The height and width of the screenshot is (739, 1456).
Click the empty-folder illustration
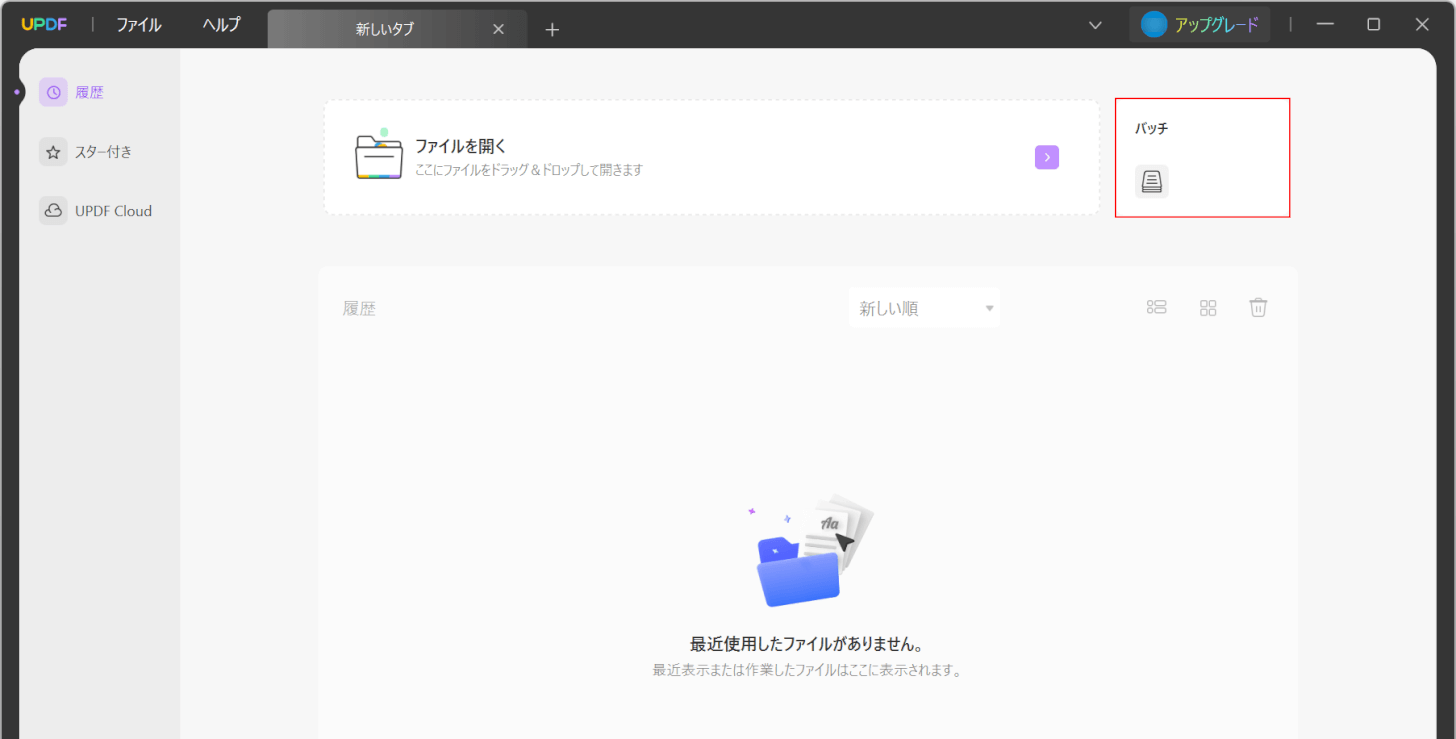(x=810, y=550)
